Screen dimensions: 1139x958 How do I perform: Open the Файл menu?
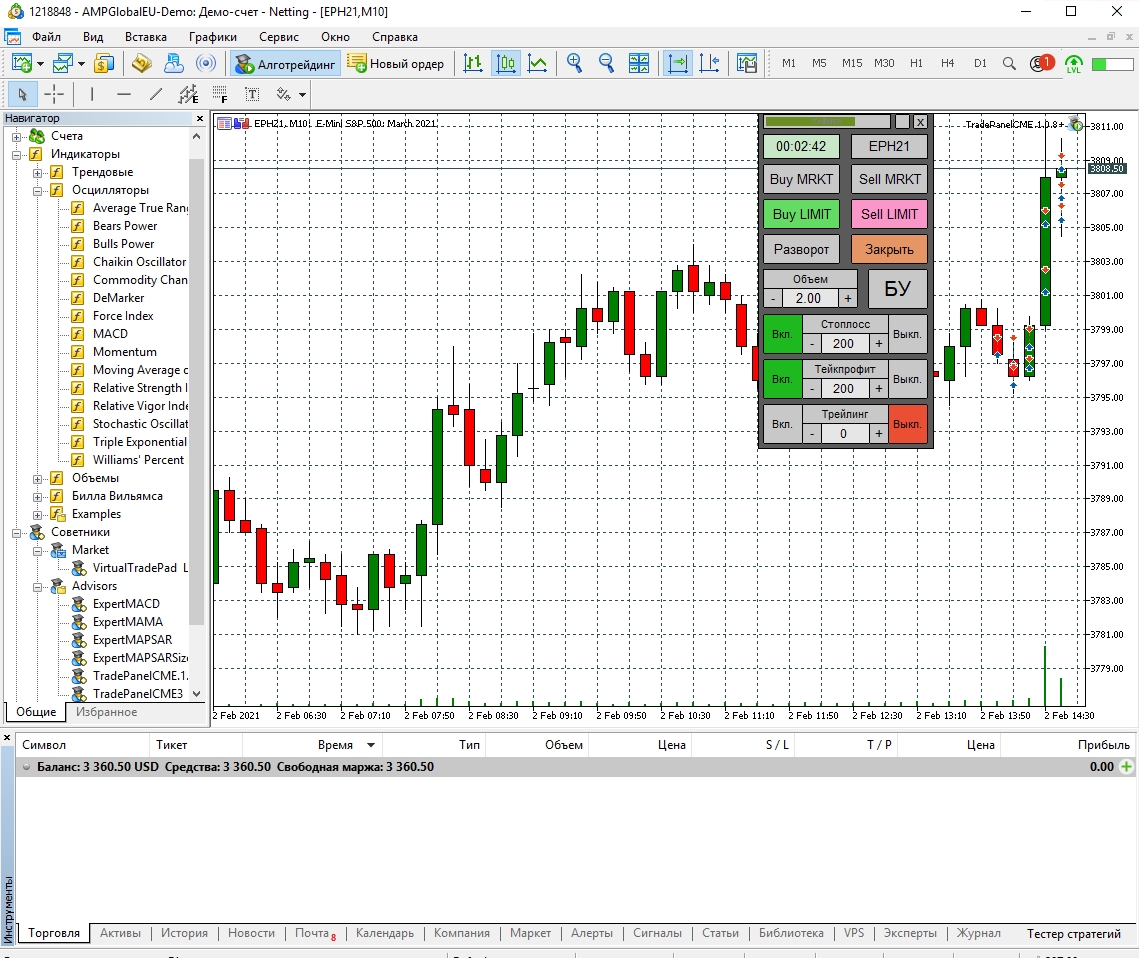[46, 37]
